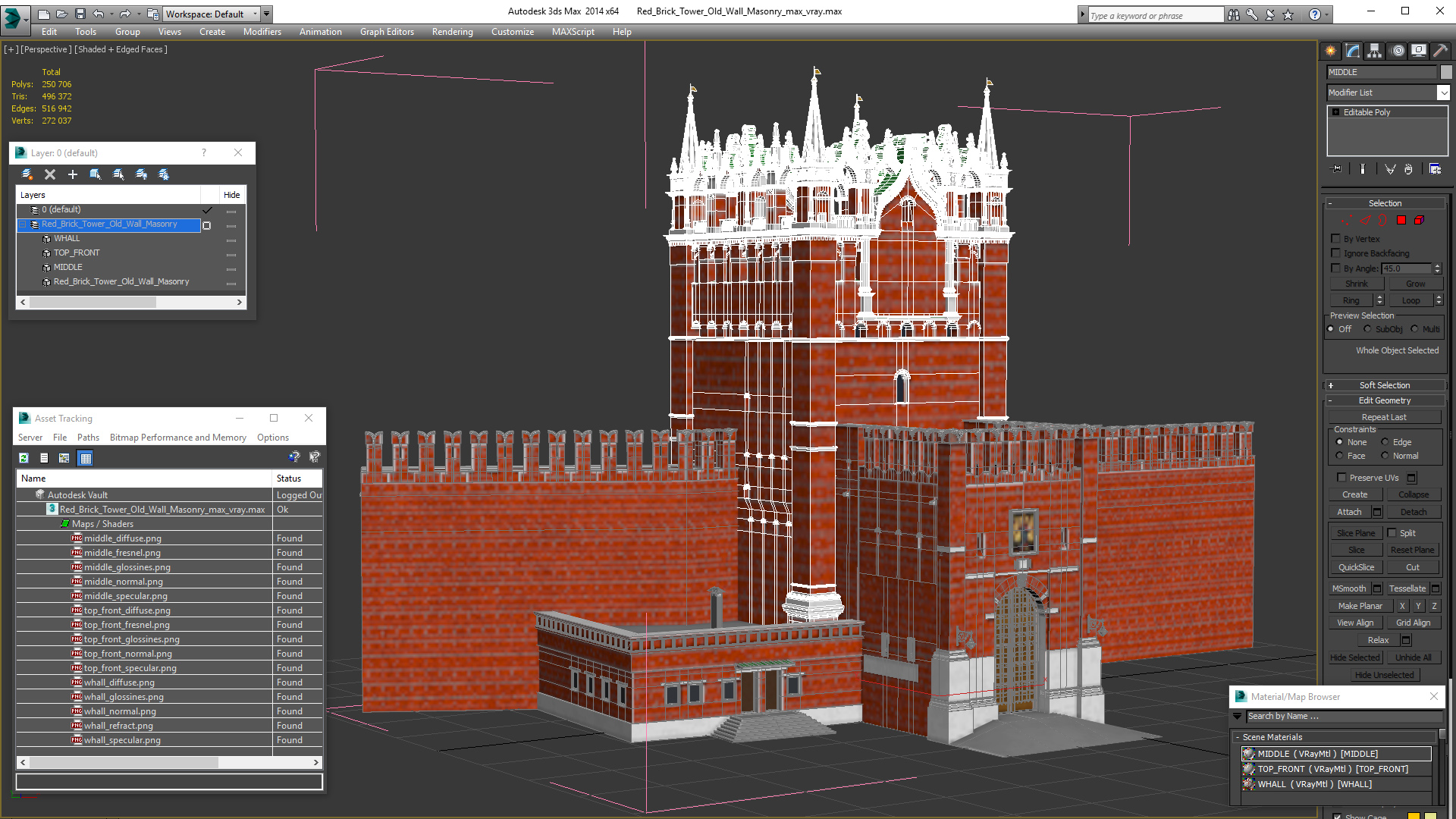Image resolution: width=1456 pixels, height=819 pixels.
Task: Click Refresh icon in Asset Tracking
Action: pos(24,458)
